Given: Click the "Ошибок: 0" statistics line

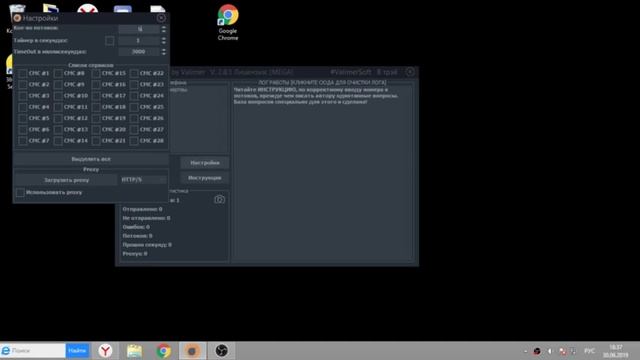Looking at the screenshot, I should 136,227.
